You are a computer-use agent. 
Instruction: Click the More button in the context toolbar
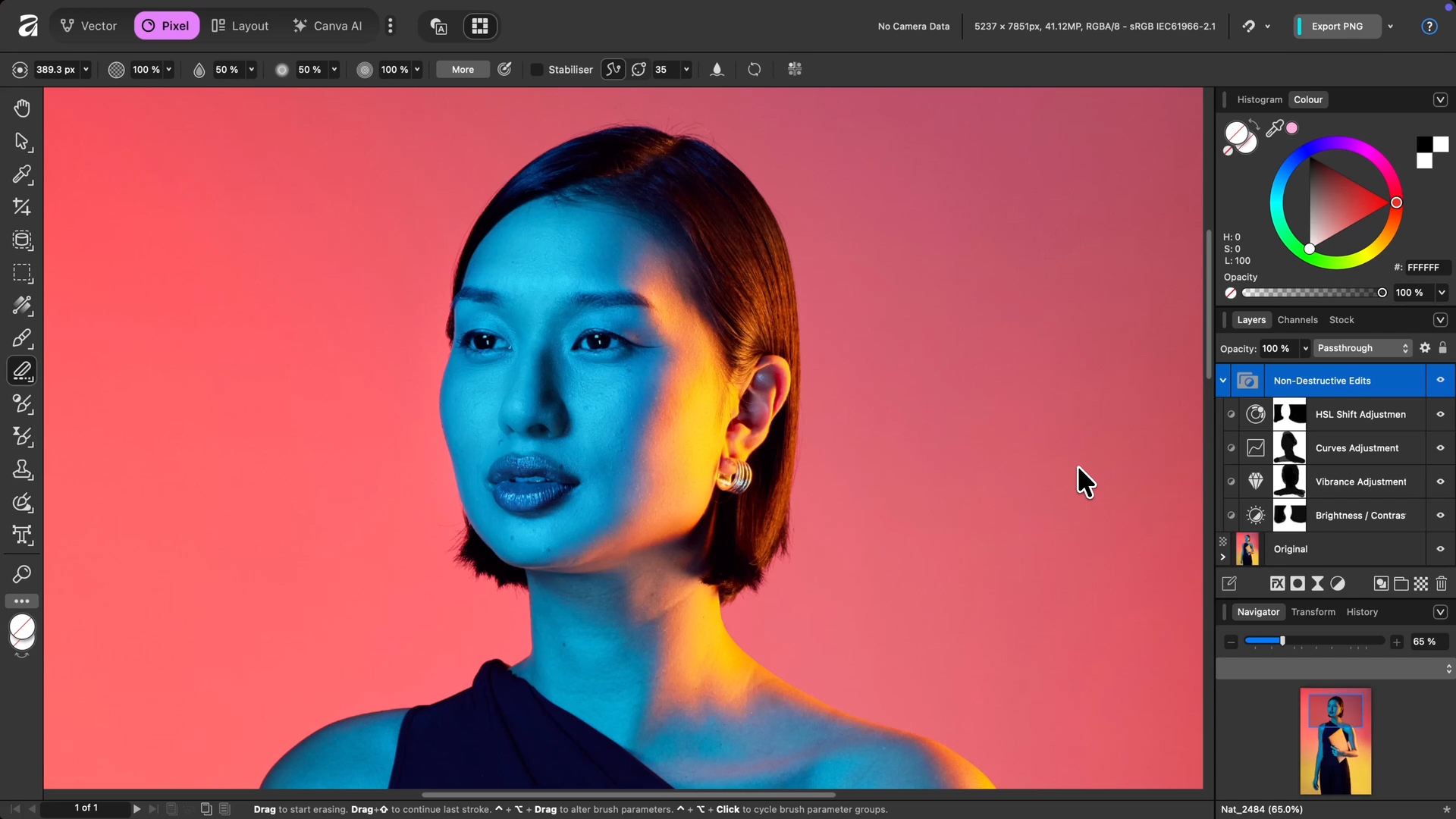pyautogui.click(x=462, y=69)
